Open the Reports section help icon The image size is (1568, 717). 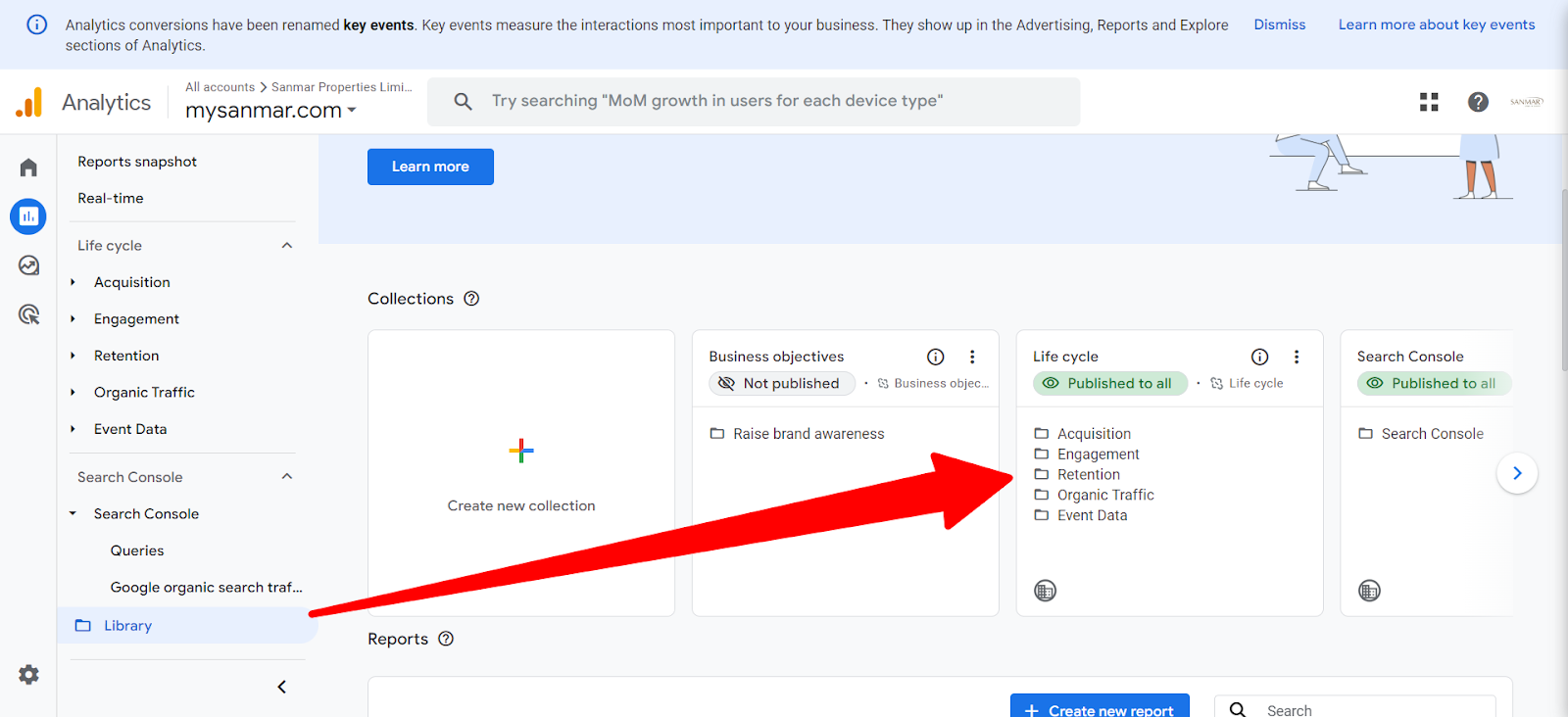click(x=446, y=639)
